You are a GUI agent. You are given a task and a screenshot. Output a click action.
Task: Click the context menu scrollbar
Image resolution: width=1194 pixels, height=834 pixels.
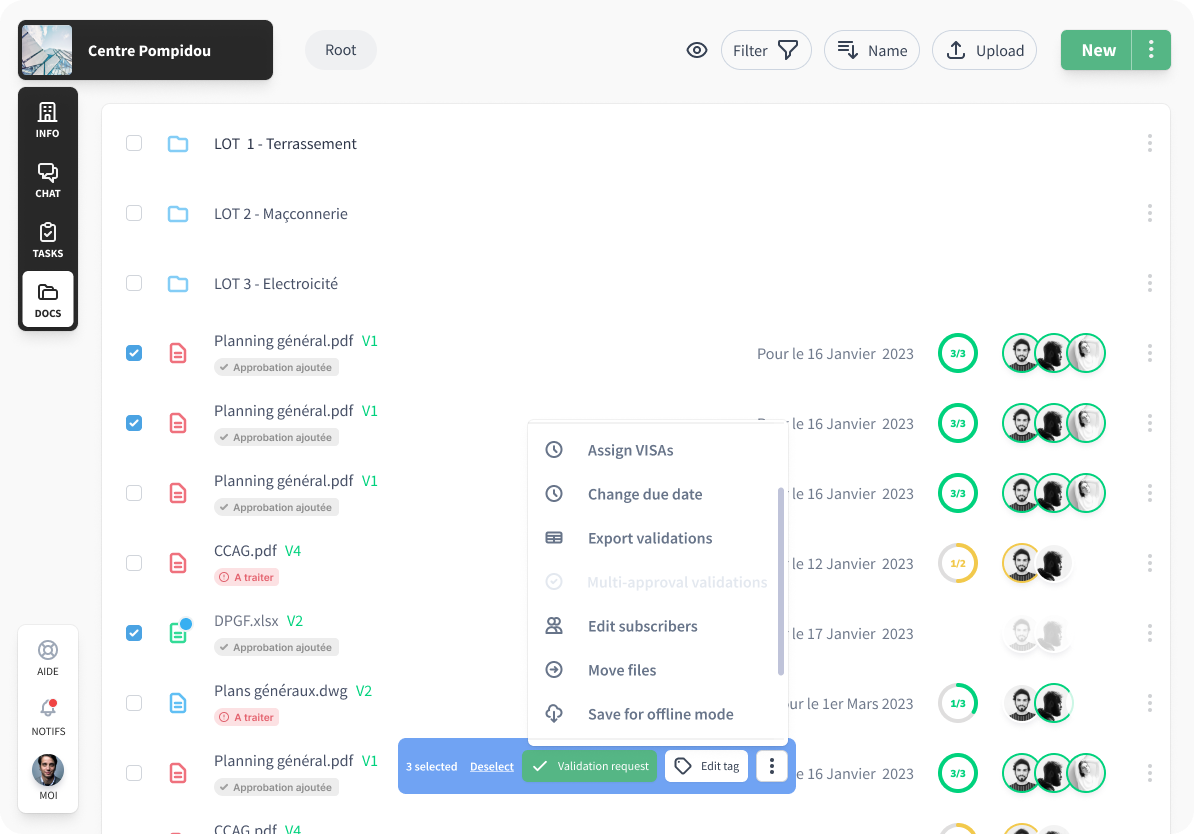pyautogui.click(x=781, y=580)
